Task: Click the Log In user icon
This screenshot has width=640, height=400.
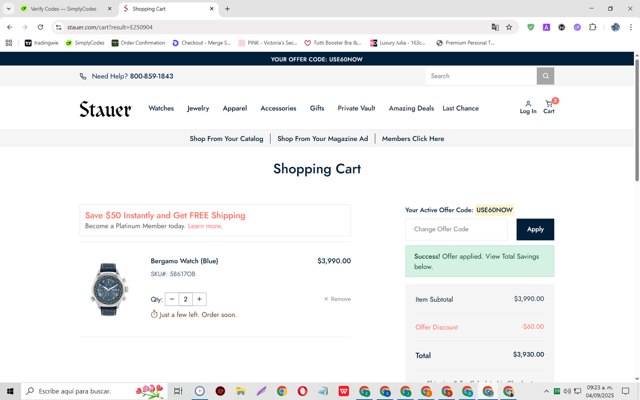Action: (528, 107)
